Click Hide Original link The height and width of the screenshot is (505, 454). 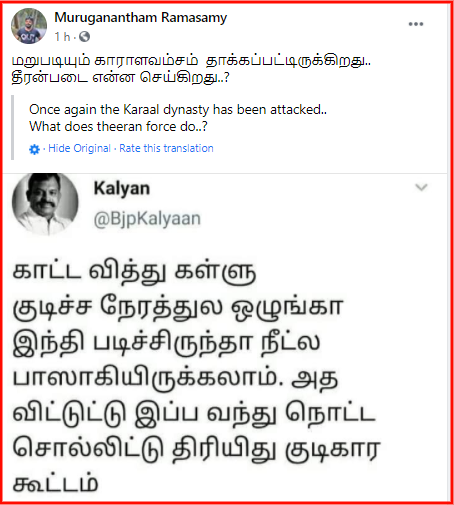tap(79, 148)
